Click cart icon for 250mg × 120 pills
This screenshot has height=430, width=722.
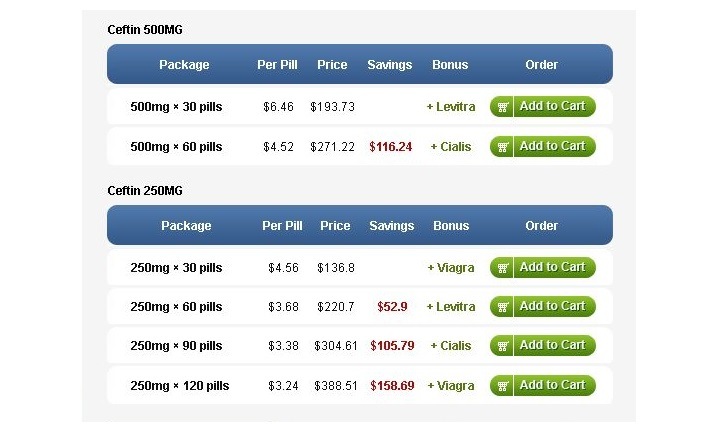502,386
